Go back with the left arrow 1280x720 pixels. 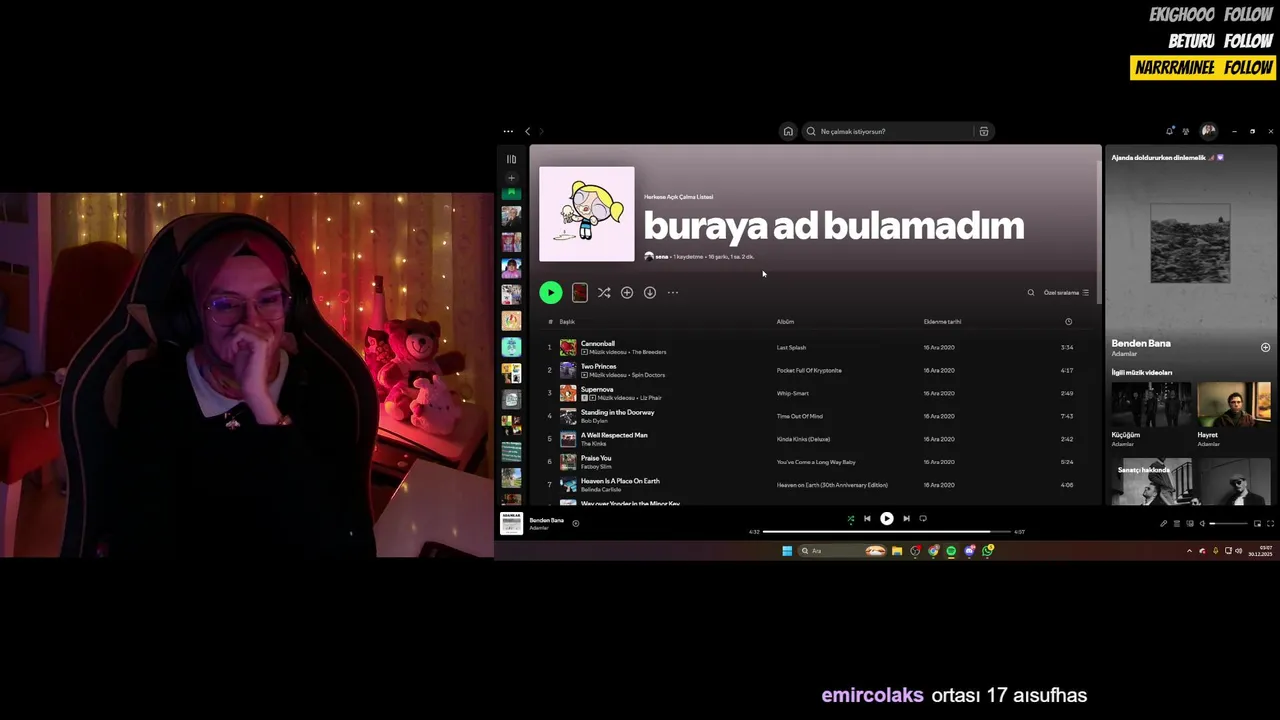click(x=528, y=131)
